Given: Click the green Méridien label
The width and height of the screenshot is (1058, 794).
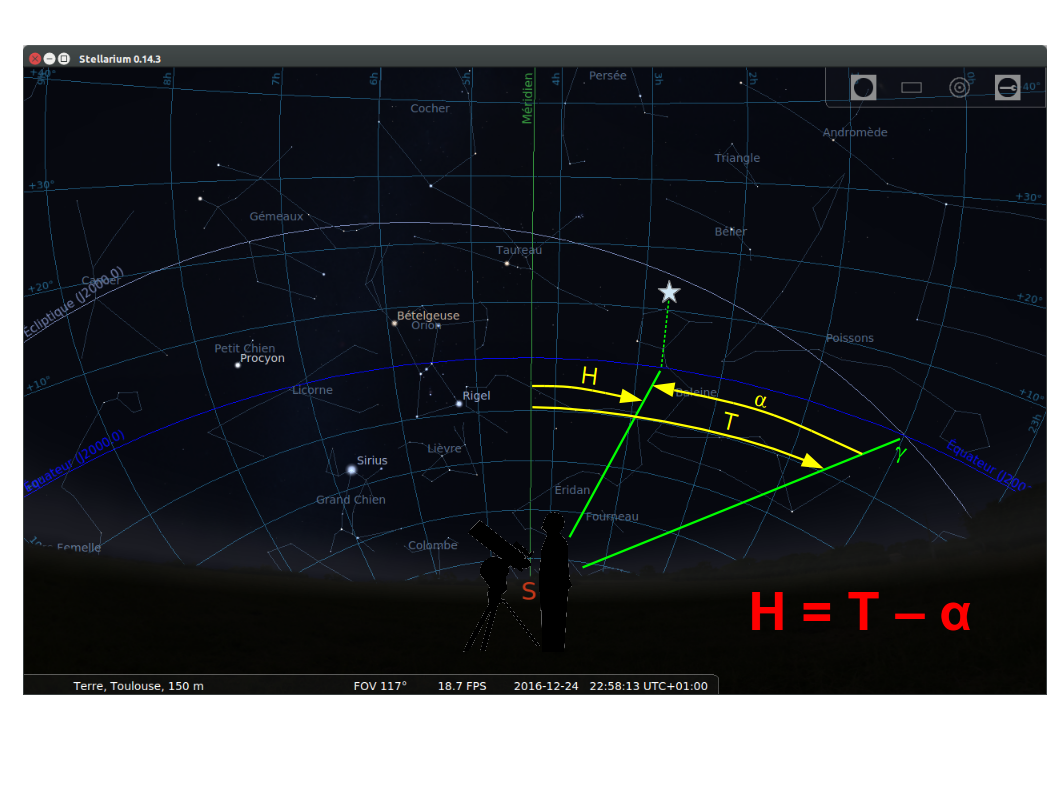Looking at the screenshot, I should click(x=527, y=98).
